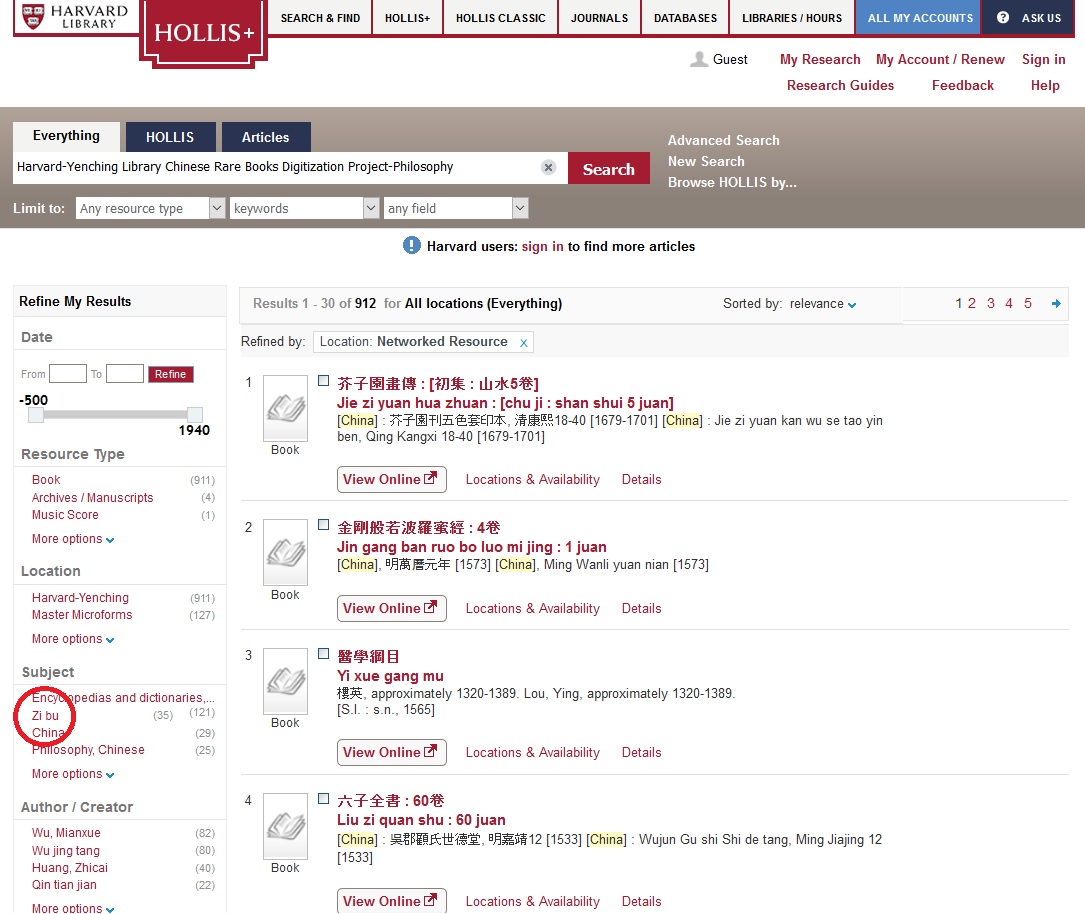Filter by subject Zi bu
This screenshot has height=914, width=1085.
coord(45,715)
